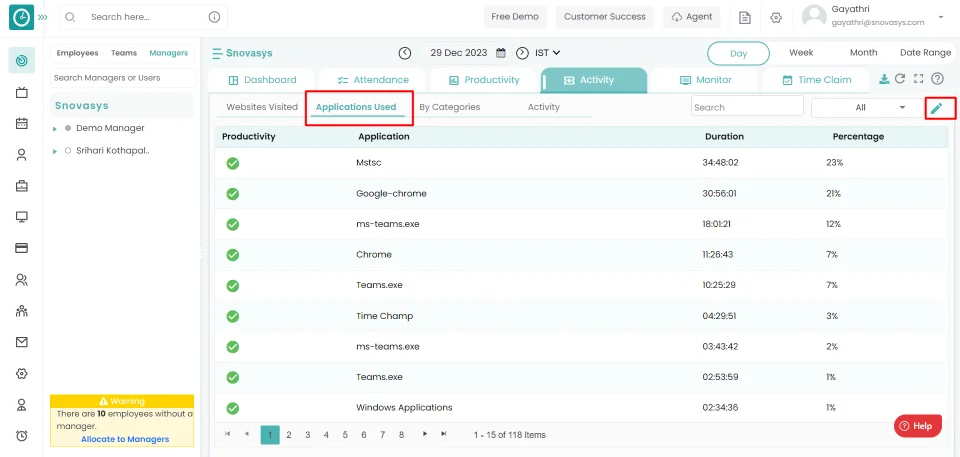Click the Agent download button
Screen dimensions: 960x457
tap(692, 17)
